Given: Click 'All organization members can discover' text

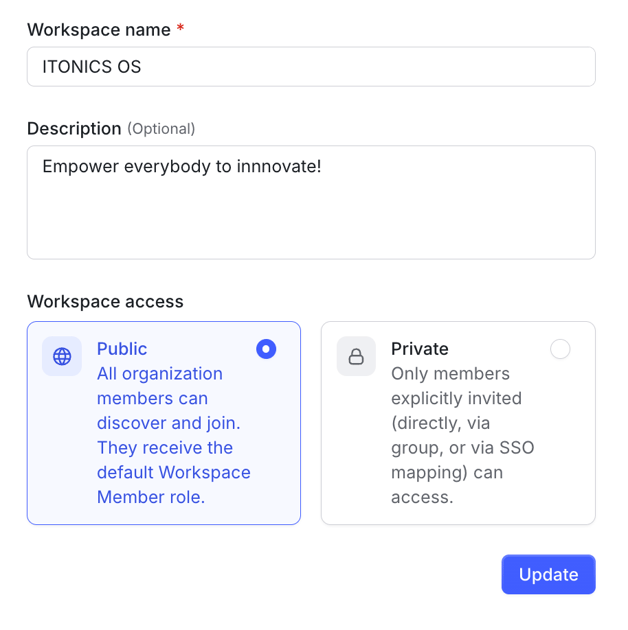Looking at the screenshot, I should pos(160,398).
